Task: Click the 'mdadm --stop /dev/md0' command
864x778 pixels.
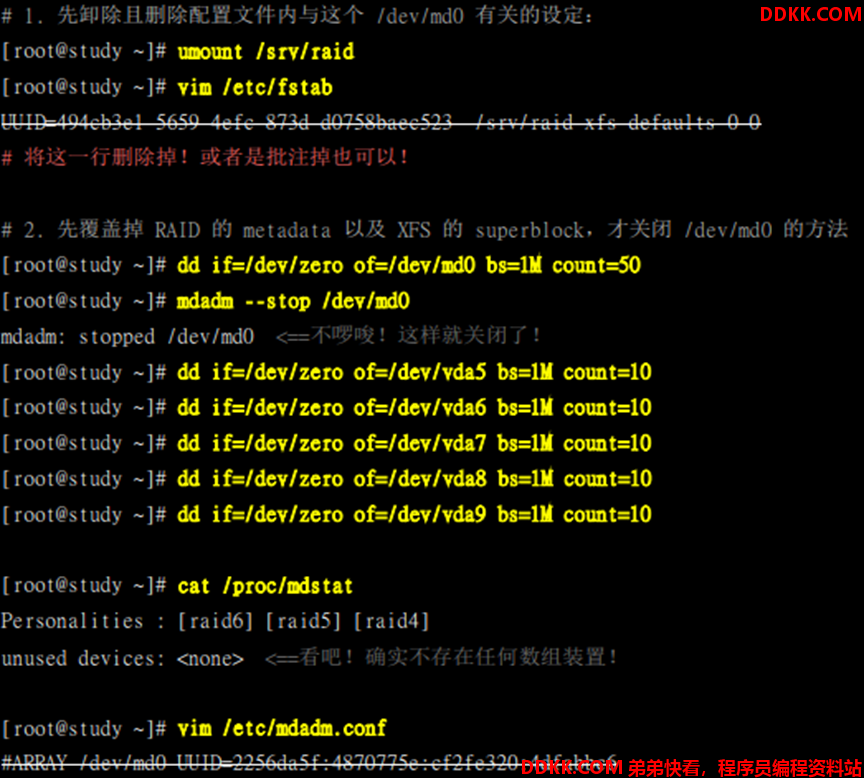Action: coord(293,301)
